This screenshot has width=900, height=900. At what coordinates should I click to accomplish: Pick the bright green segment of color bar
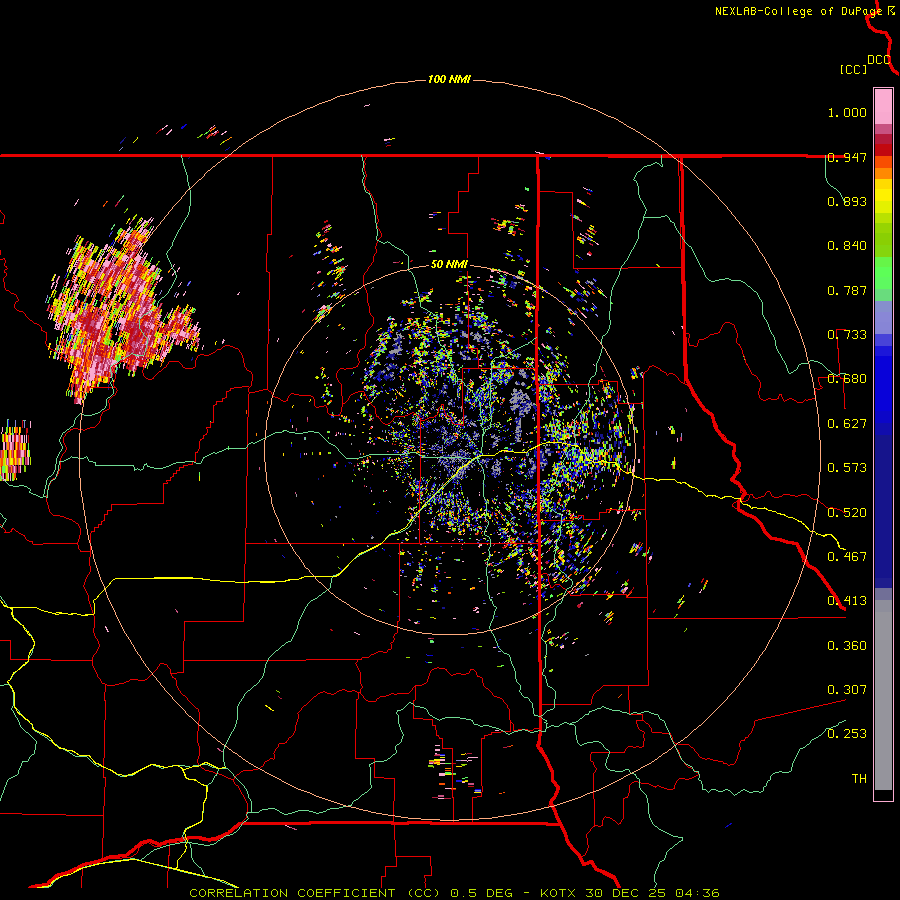(x=883, y=273)
